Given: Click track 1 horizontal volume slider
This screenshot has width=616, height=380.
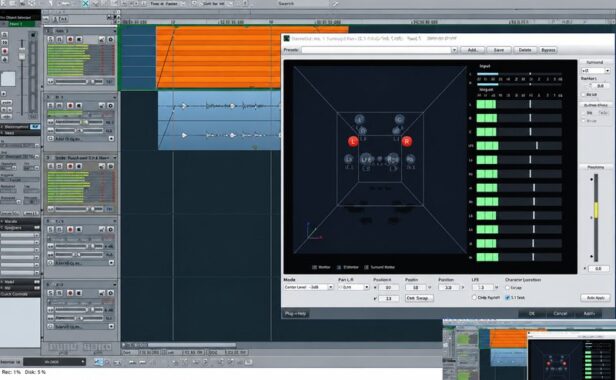Looking at the screenshot, I should click(x=79, y=82).
